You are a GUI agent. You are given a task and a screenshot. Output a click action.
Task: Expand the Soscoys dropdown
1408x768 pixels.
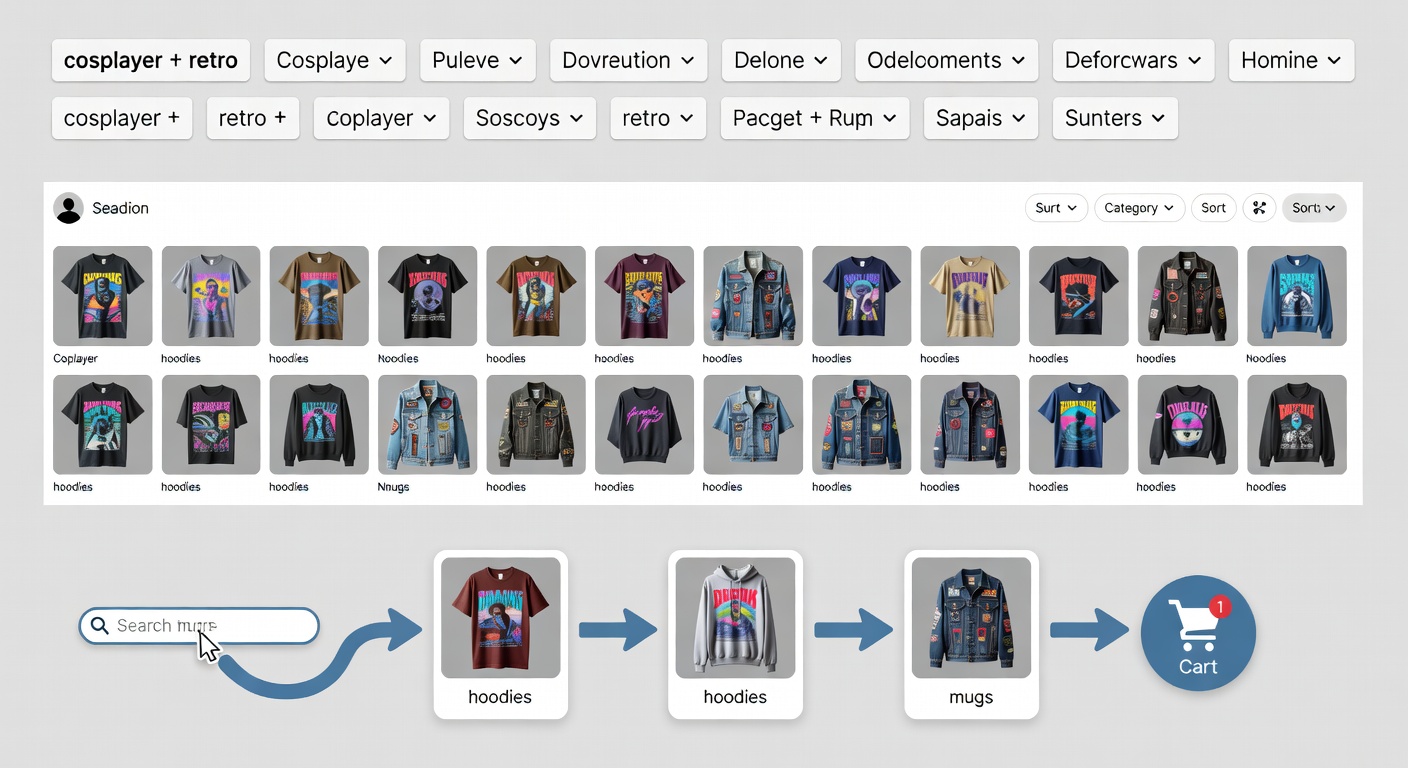530,118
